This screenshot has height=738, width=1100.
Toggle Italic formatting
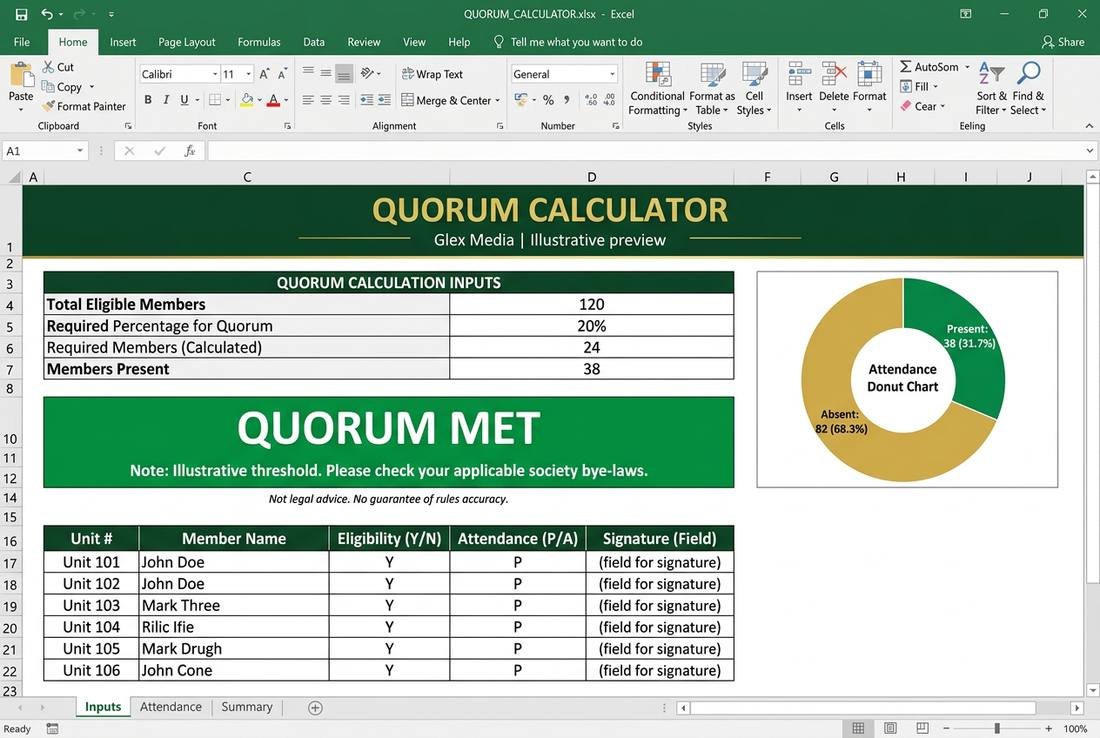[x=166, y=100]
